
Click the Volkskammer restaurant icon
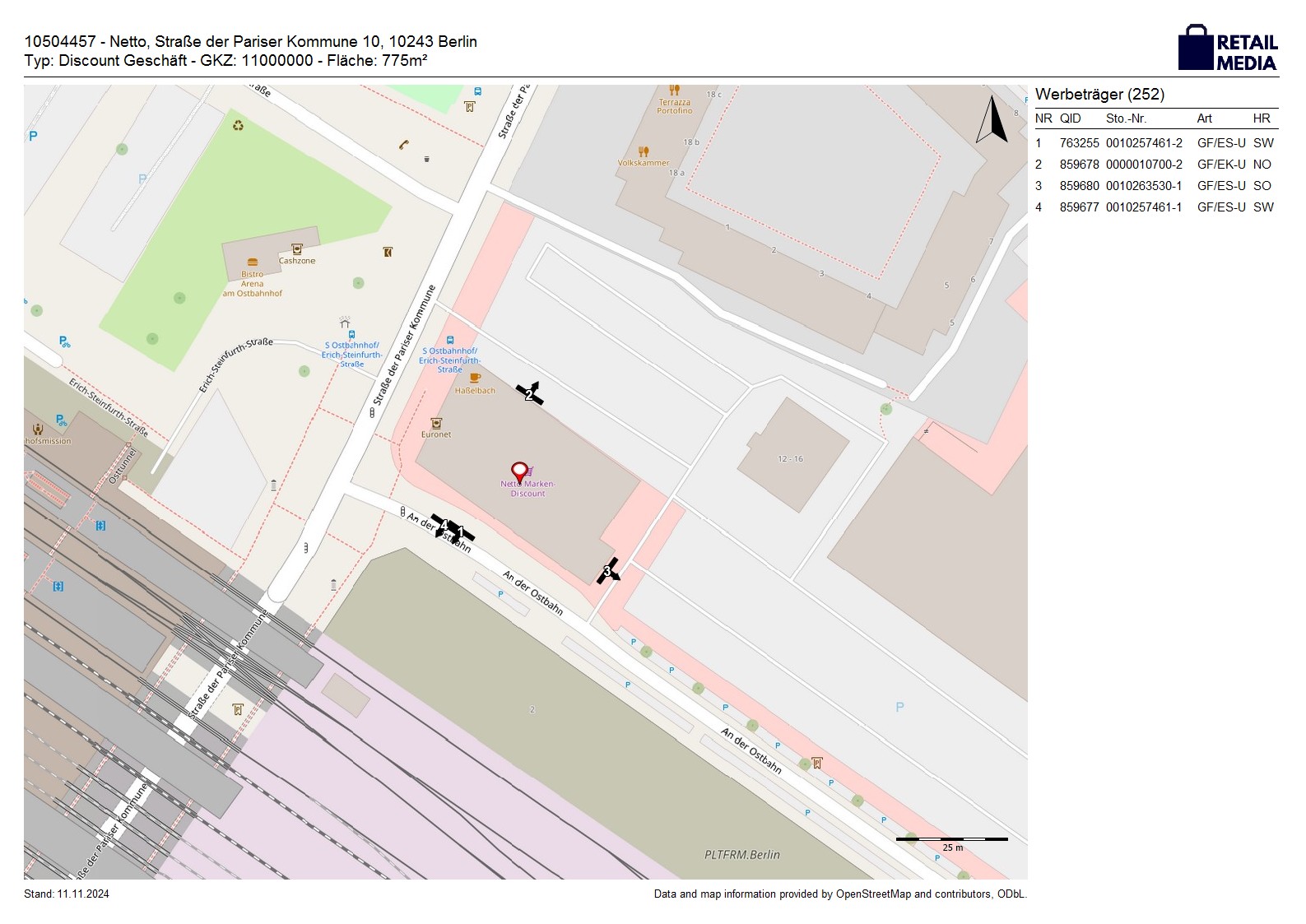coord(644,151)
